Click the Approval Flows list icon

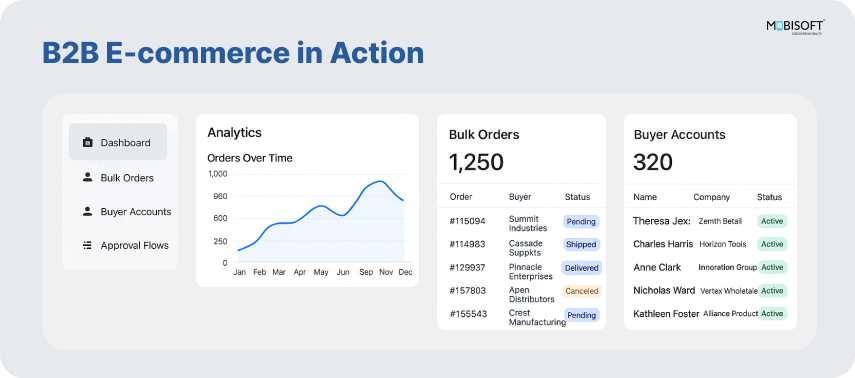point(87,245)
